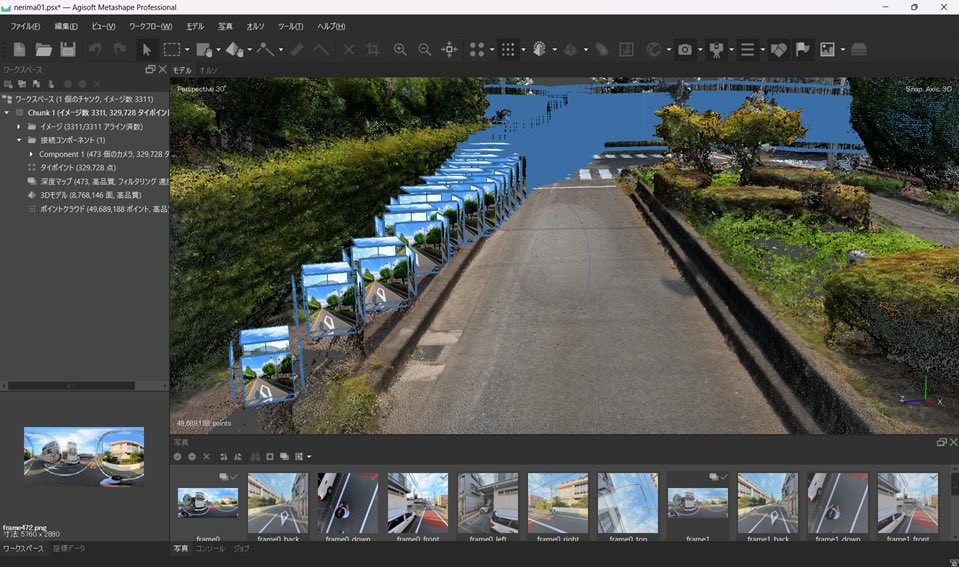Reset the view with the center arrows icon
This screenshot has width=959, height=567.
click(450, 50)
